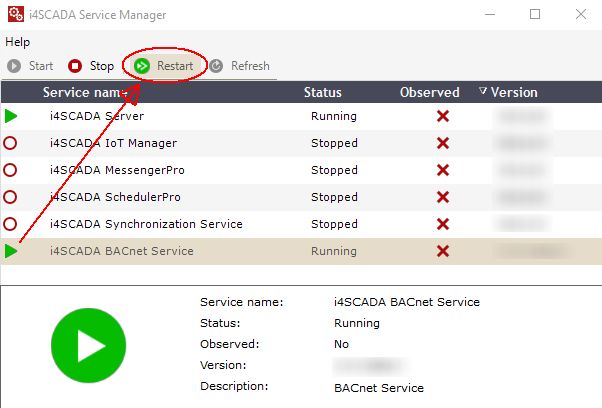
Task: Click Stopped status of SchedulerPro
Action: (334, 197)
